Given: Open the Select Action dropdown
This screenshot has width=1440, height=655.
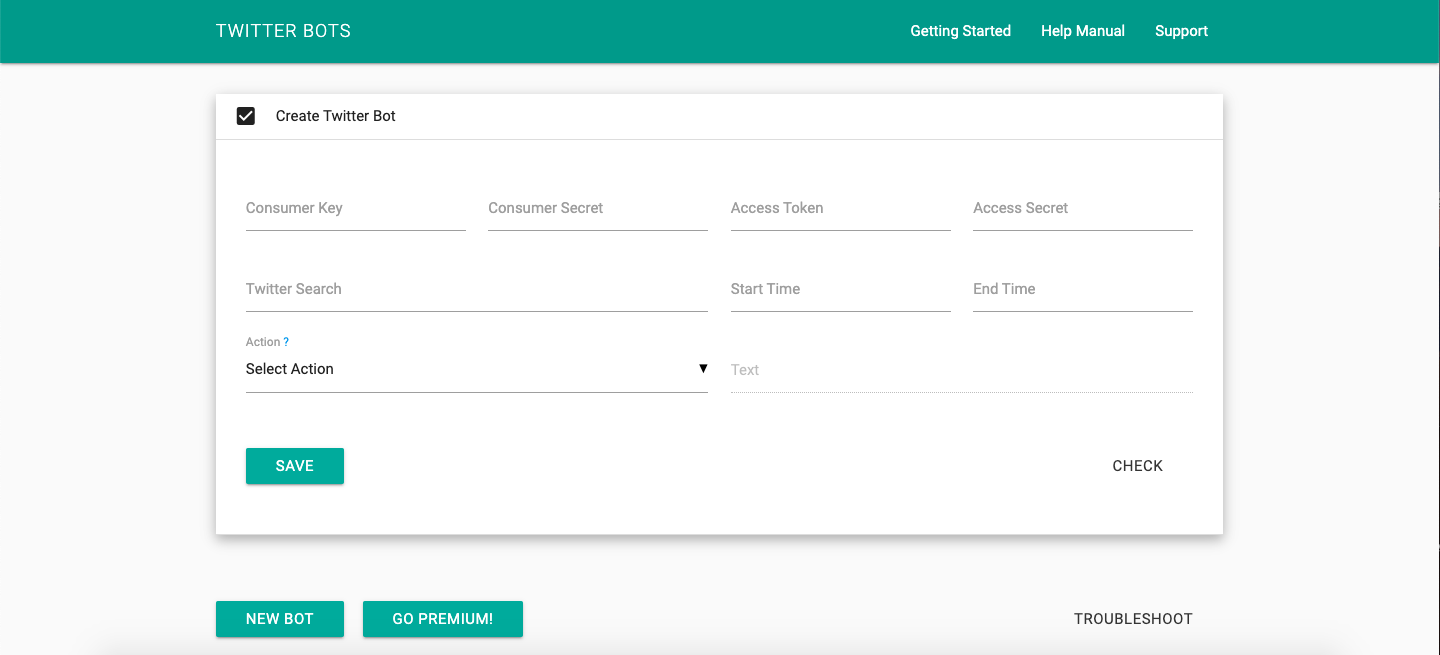Looking at the screenshot, I should point(476,369).
